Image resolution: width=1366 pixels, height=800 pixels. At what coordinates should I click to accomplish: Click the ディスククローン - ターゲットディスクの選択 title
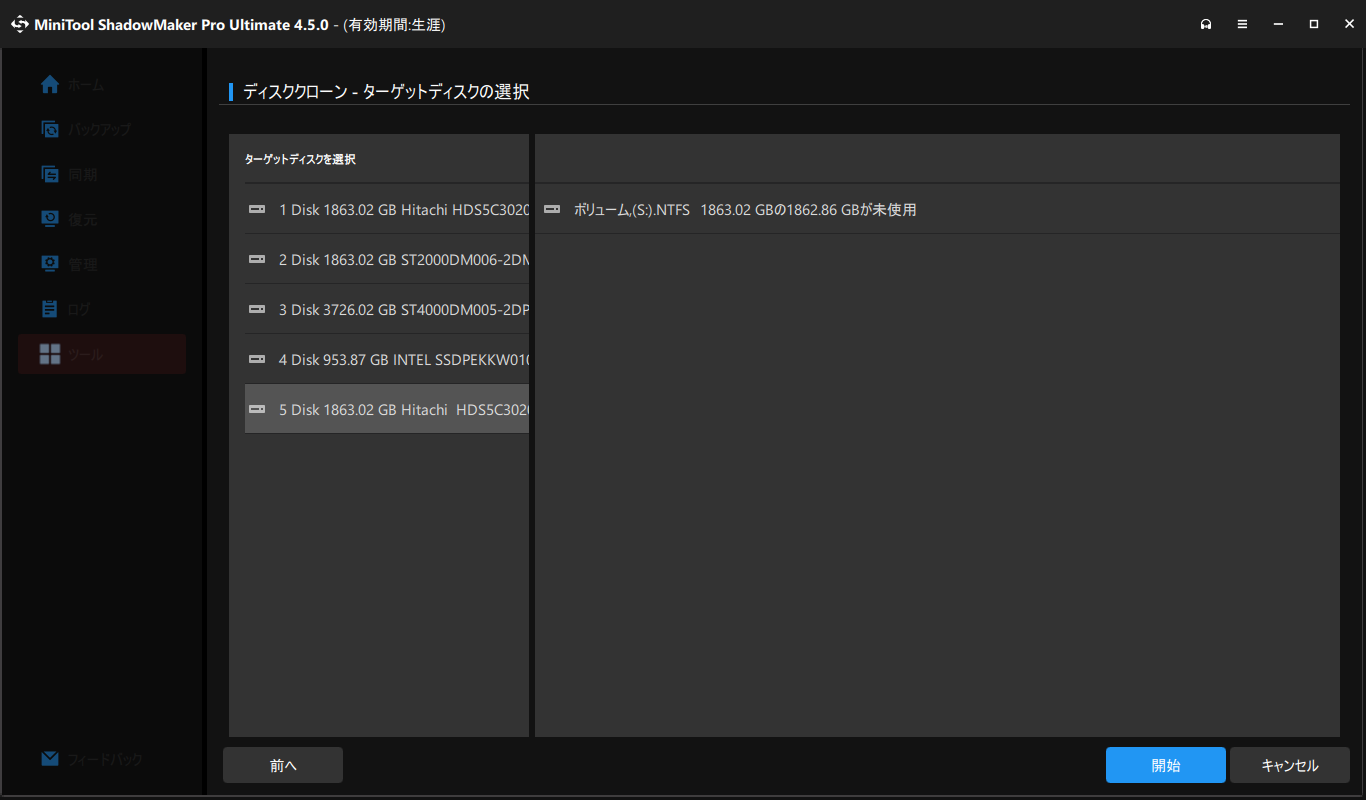[386, 92]
